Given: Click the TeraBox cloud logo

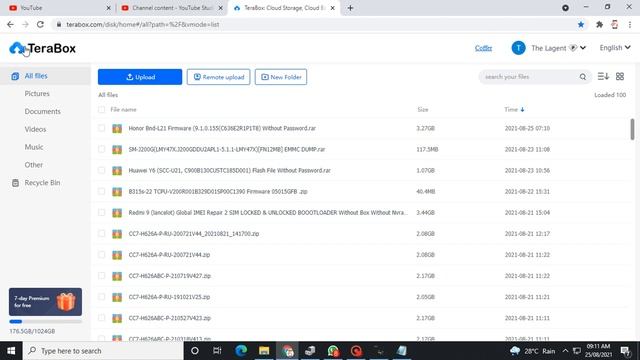Looking at the screenshot, I should (x=17, y=48).
